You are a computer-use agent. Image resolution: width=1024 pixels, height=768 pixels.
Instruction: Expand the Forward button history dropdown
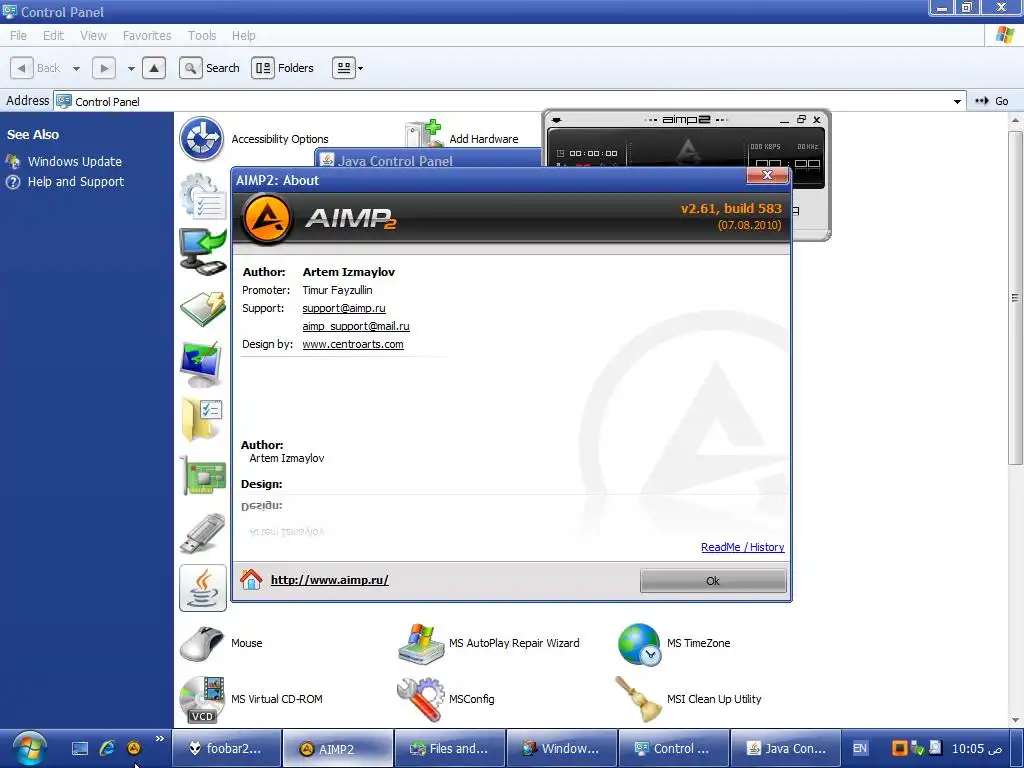click(x=131, y=69)
